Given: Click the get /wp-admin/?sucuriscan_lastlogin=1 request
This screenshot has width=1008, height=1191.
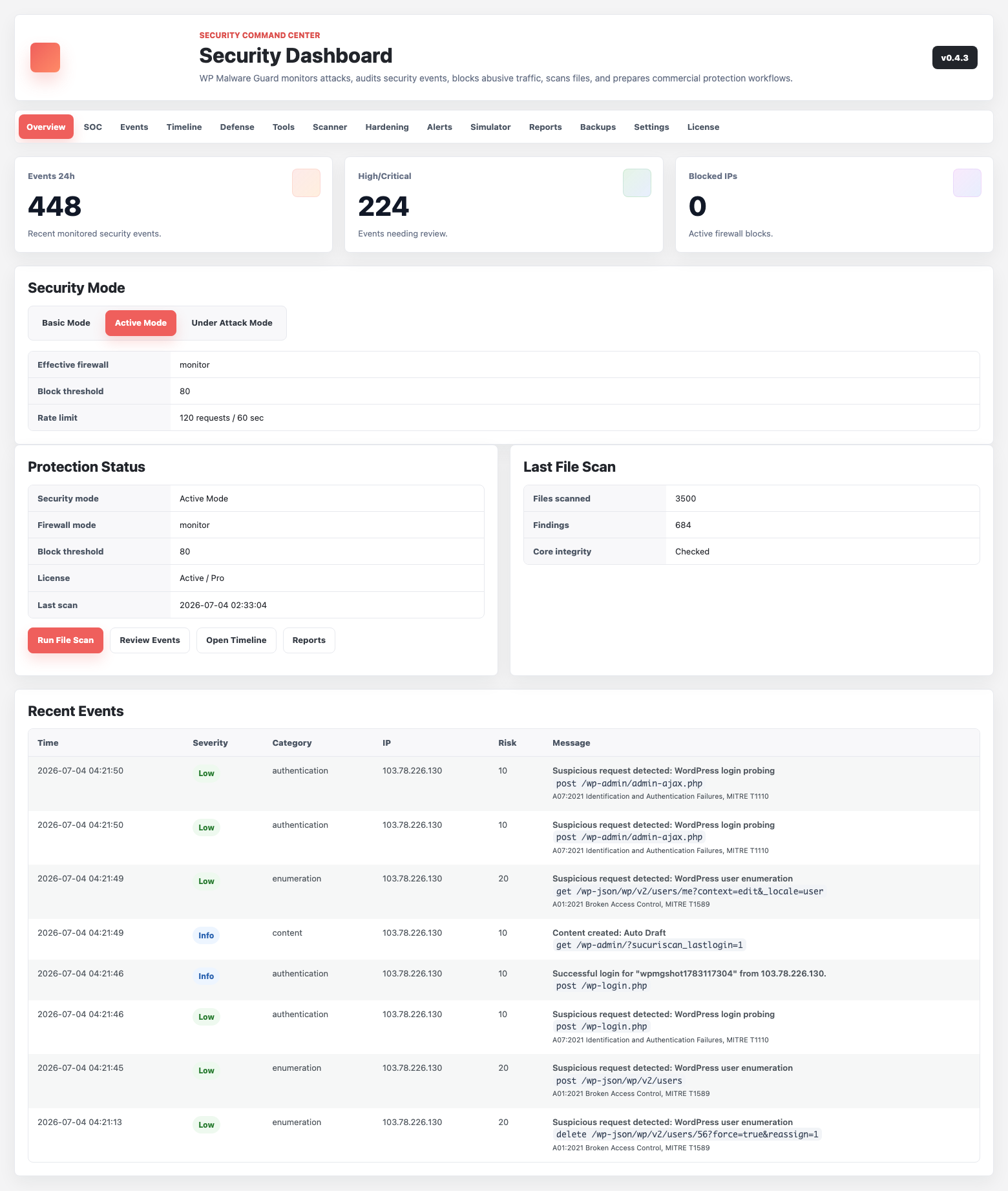Looking at the screenshot, I should (649, 945).
